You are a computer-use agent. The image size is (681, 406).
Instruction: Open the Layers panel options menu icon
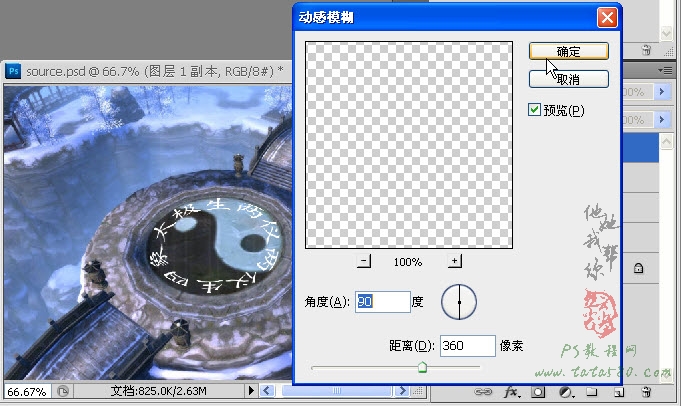tap(665, 70)
